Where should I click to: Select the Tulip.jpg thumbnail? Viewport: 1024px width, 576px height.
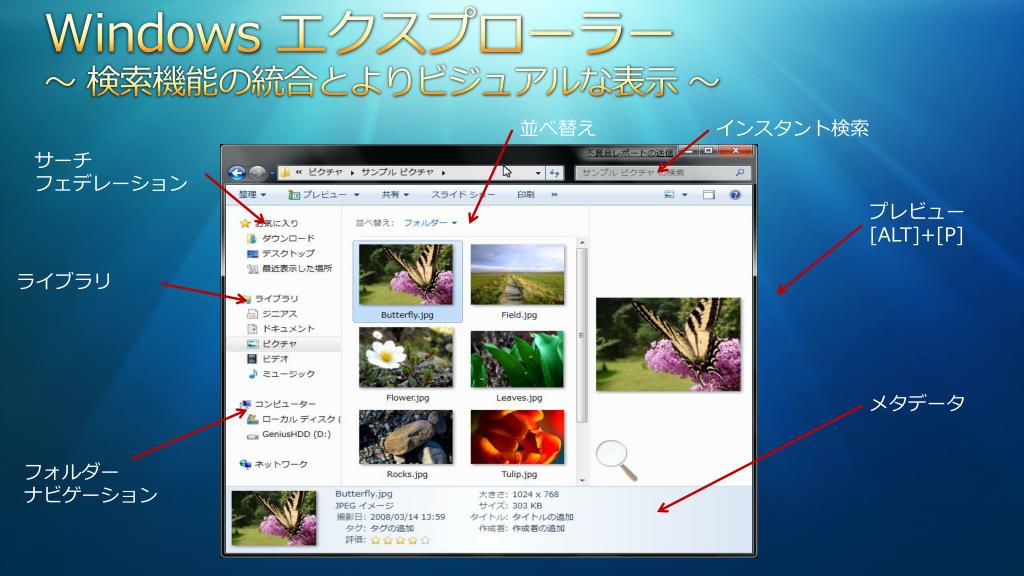[518, 437]
